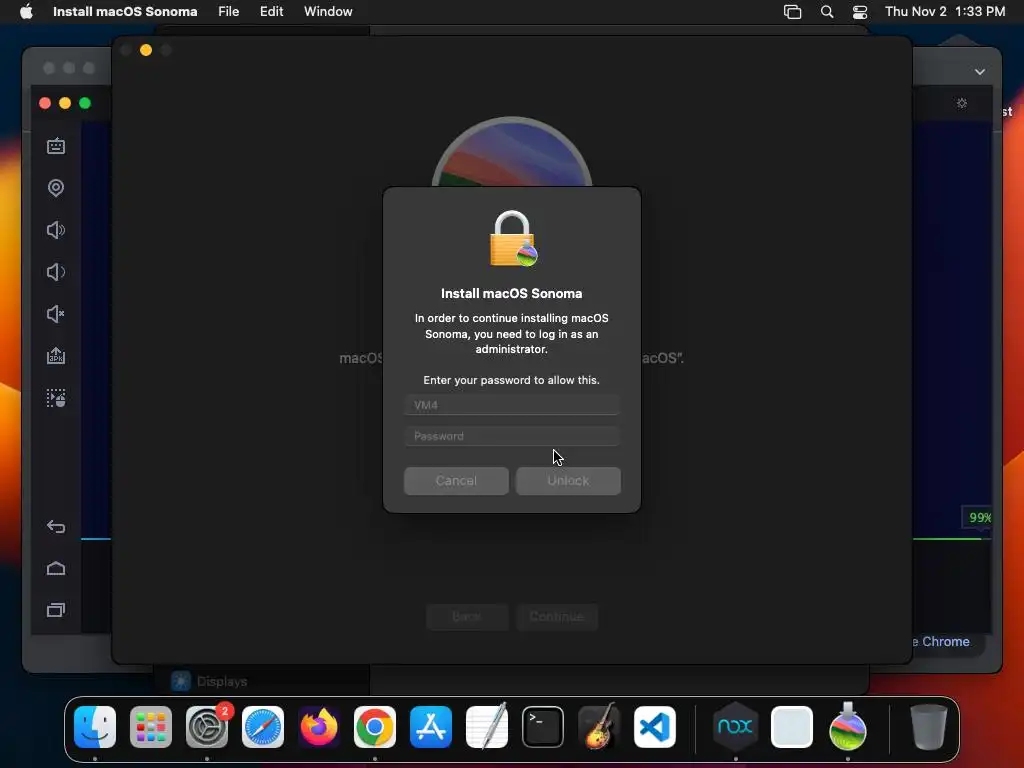Click the blank white app icon in Dock
1024x768 pixels.
[792, 727]
